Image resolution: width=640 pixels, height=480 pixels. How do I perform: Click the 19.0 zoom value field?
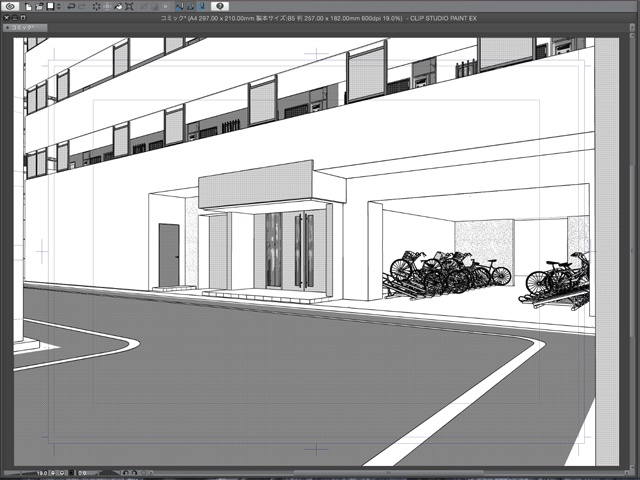click(x=42, y=473)
